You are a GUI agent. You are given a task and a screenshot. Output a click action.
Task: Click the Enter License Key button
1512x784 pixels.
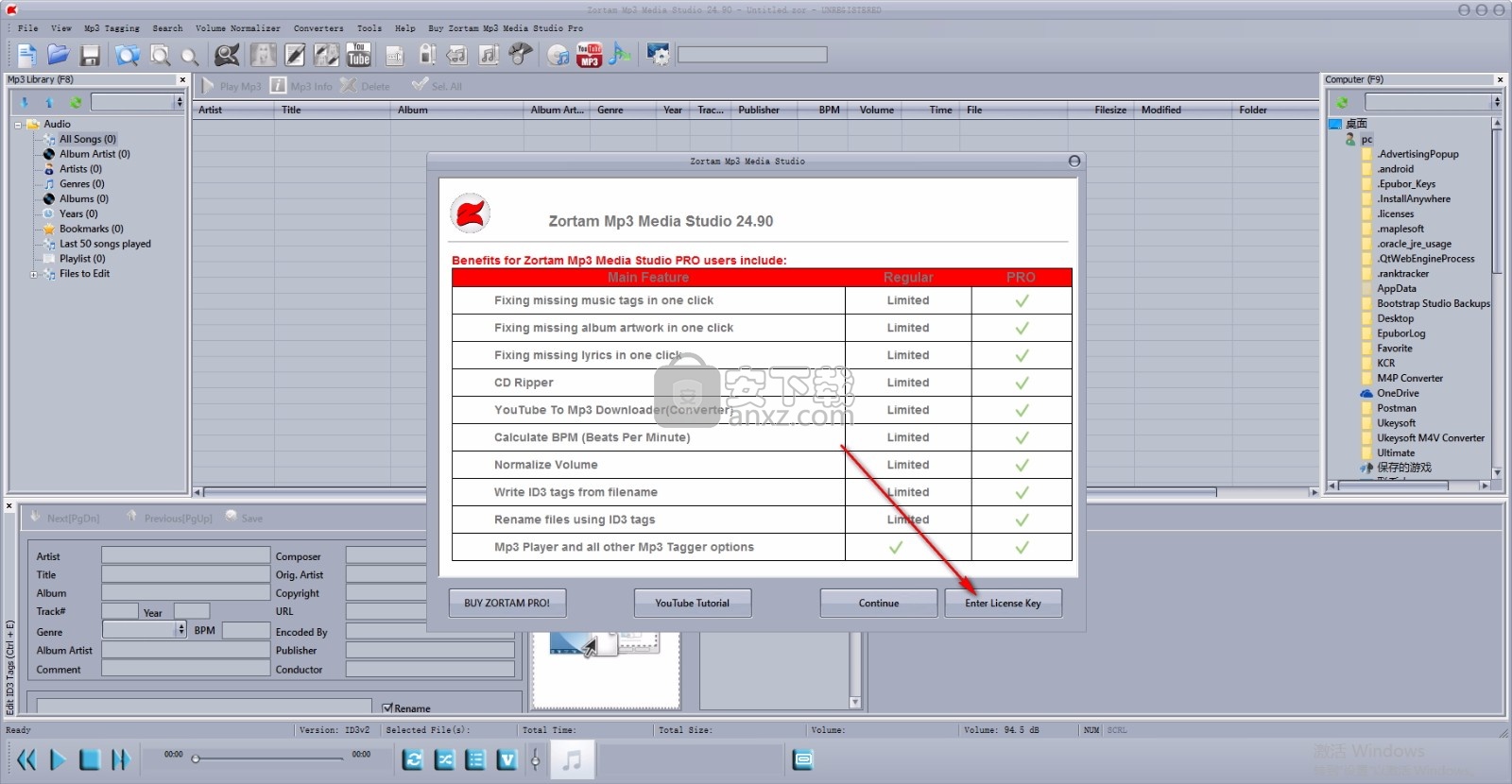1004,603
